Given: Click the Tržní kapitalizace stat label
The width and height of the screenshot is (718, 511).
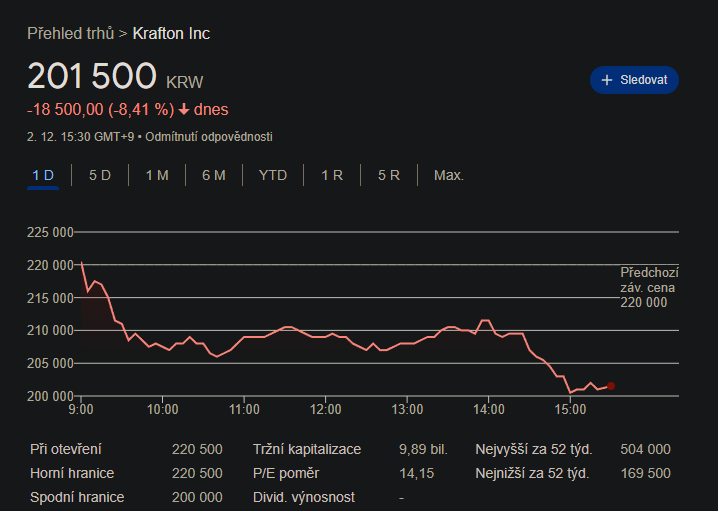Looking at the screenshot, I should tap(307, 449).
